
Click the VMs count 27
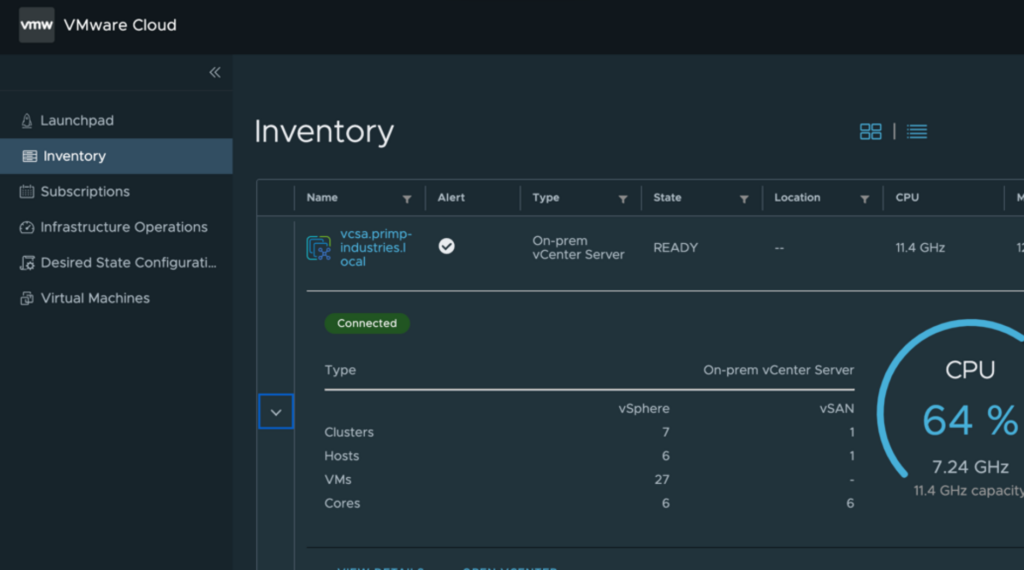pyautogui.click(x=662, y=480)
